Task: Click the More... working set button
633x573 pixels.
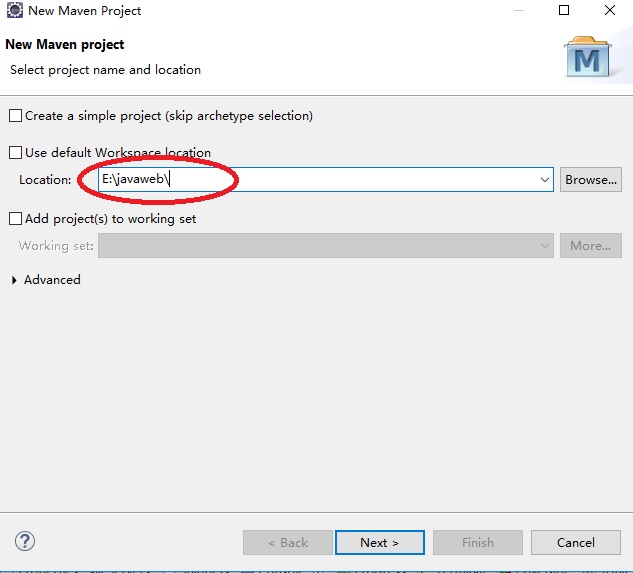Action: pyautogui.click(x=591, y=246)
